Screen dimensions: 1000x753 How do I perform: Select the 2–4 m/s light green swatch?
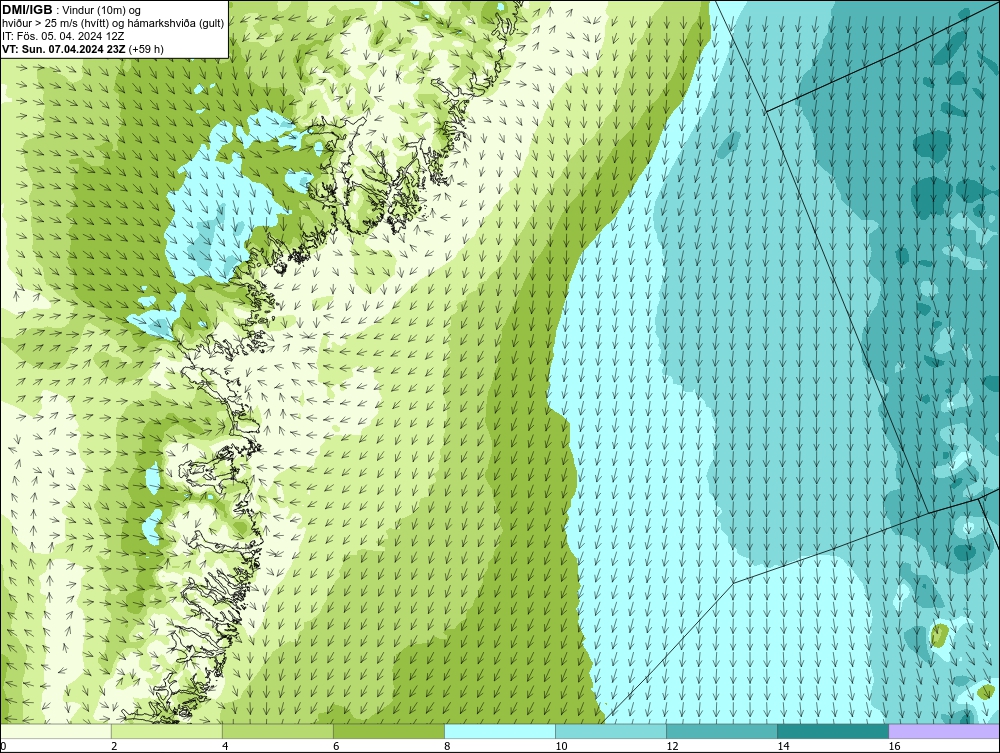point(166,731)
